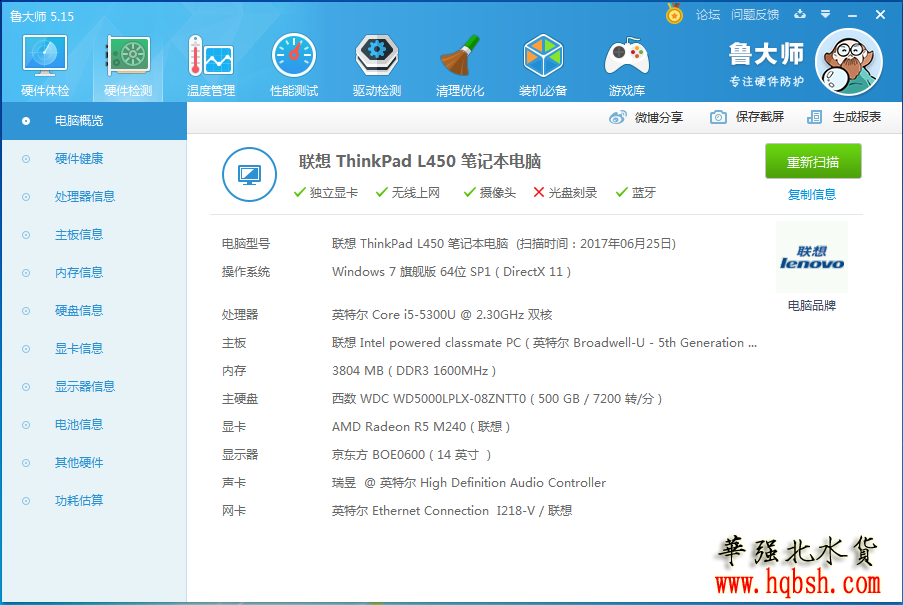Click the 联想 ThinkPad L450 title heading

coord(420,162)
